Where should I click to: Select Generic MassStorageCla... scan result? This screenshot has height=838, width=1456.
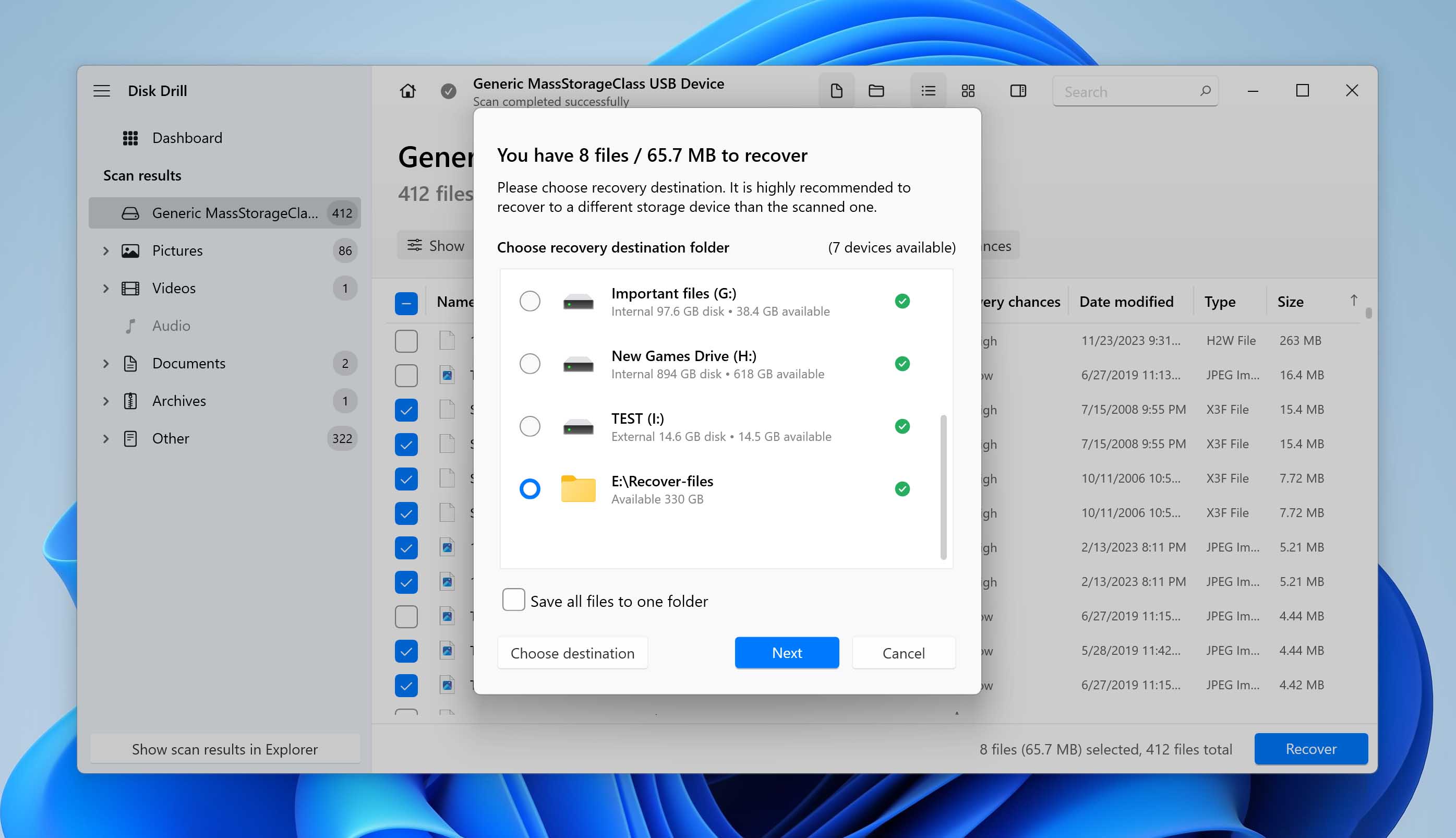[x=224, y=213]
